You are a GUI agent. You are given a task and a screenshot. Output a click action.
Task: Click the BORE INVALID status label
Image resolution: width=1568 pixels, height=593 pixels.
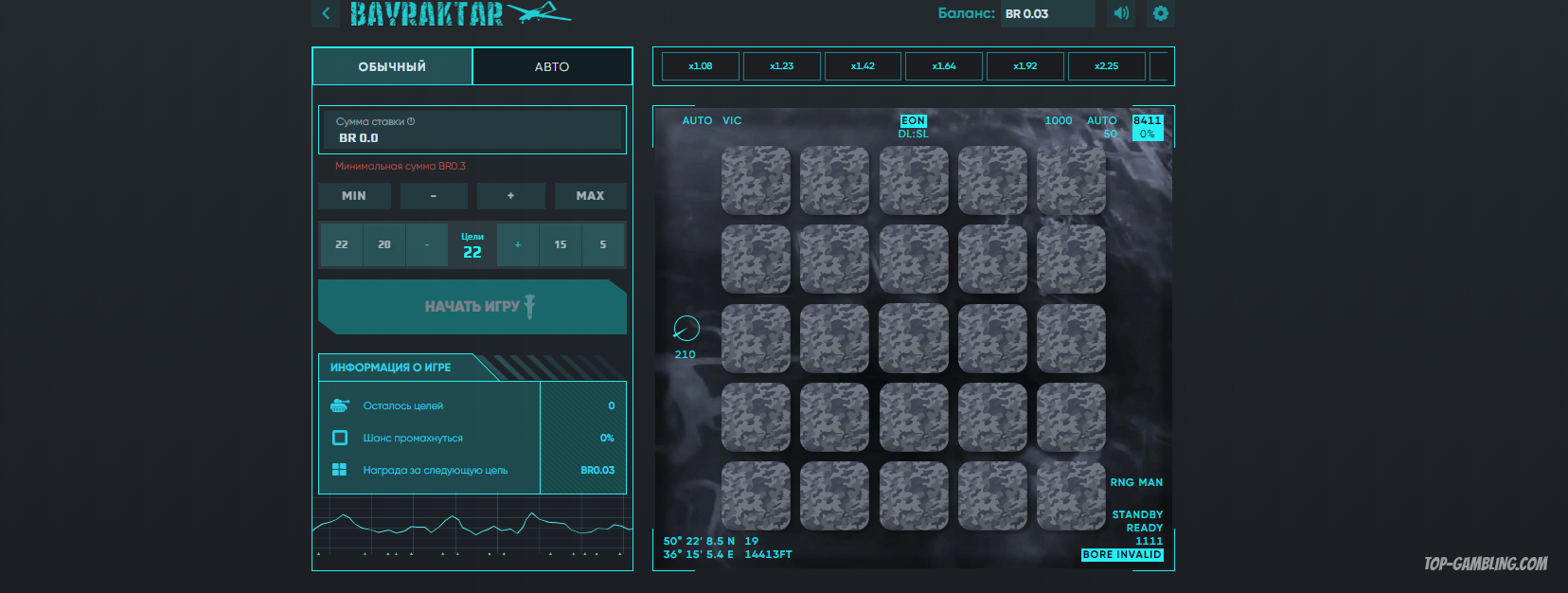[x=1122, y=555]
